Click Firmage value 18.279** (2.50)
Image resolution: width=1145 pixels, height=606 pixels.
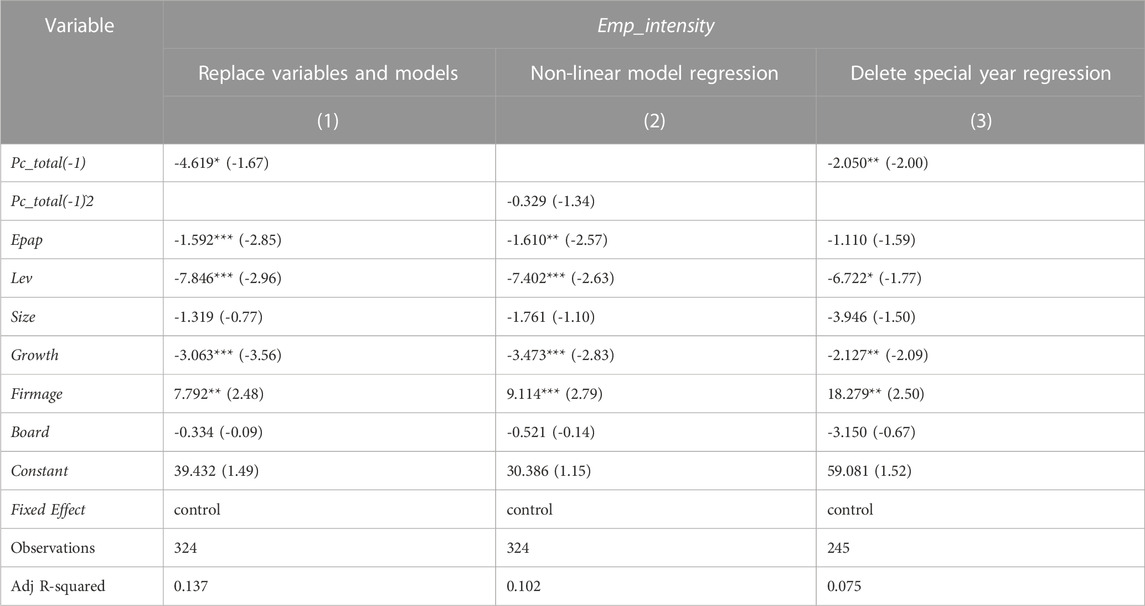point(876,394)
